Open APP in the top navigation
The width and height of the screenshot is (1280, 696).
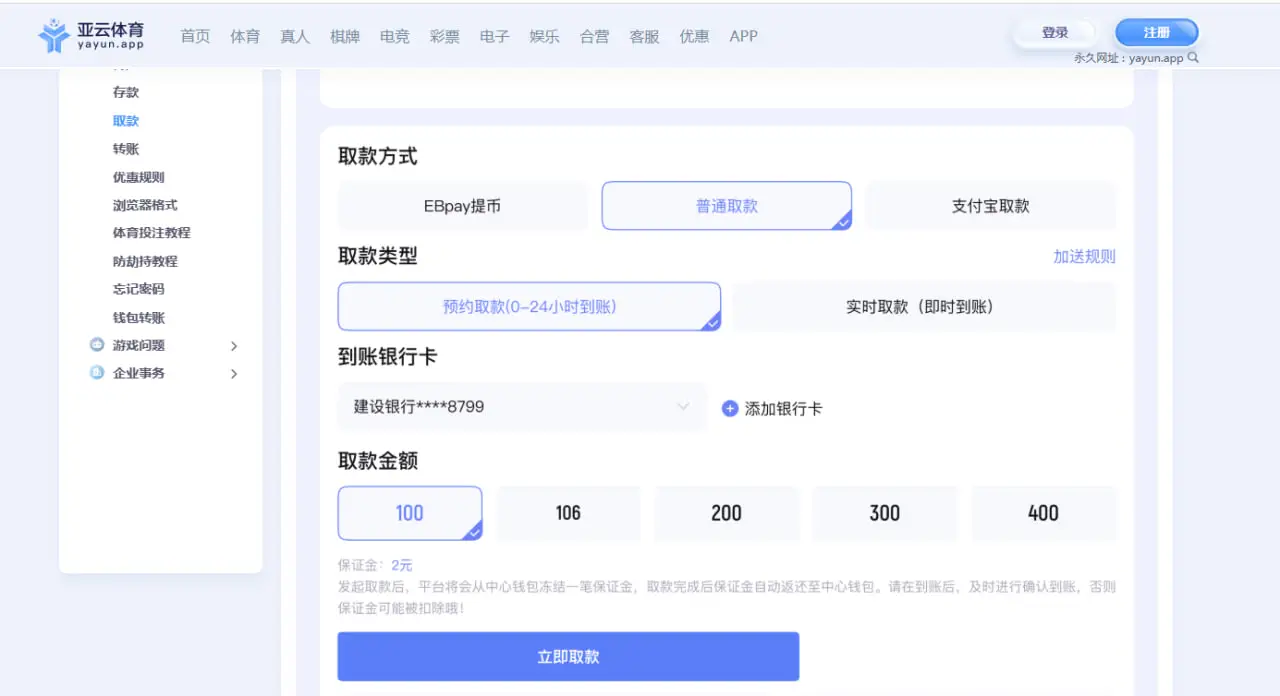744,36
